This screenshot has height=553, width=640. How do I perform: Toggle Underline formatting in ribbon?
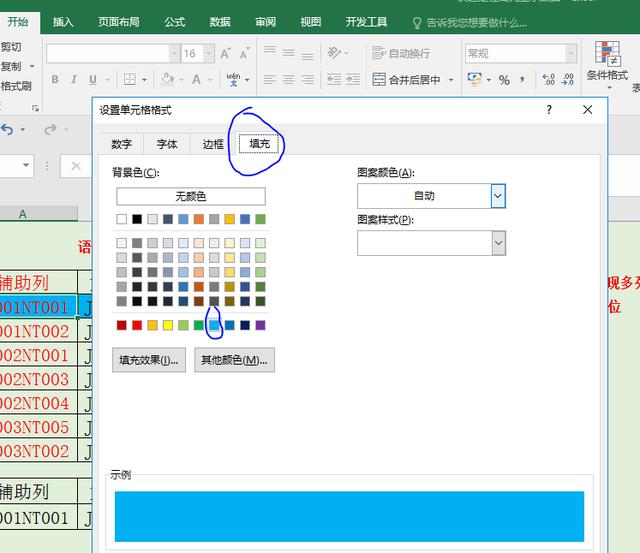(x=93, y=79)
